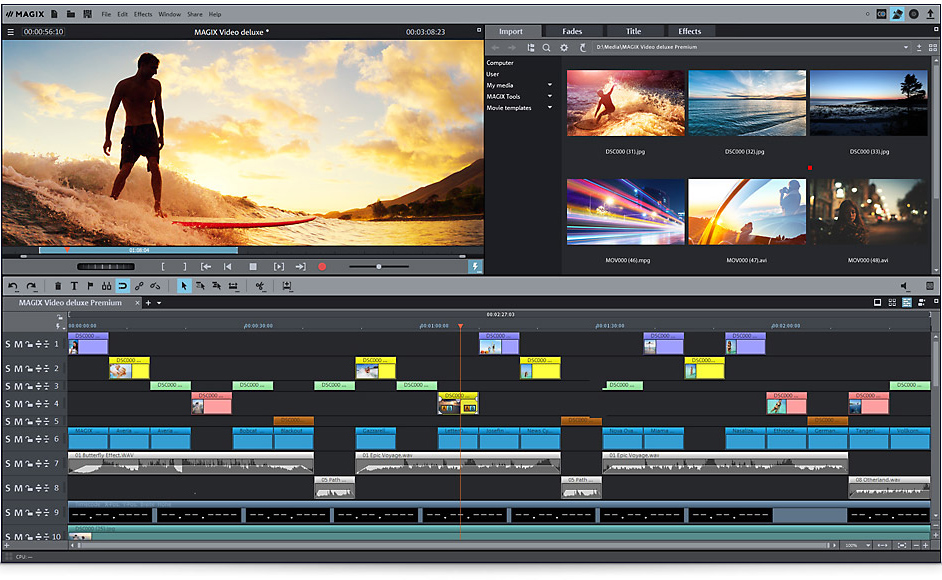
Task: Open the timeline zoom 100% dropdown
Action: pyautogui.click(x=868, y=546)
